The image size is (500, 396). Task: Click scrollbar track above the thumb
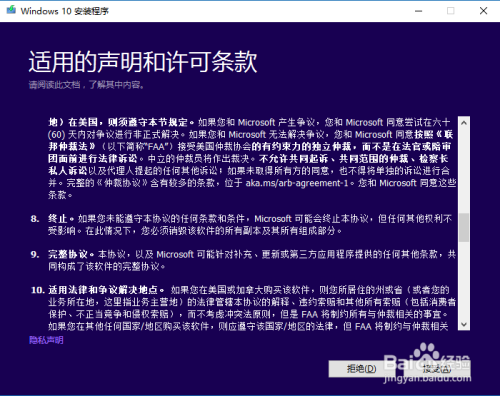464,171
